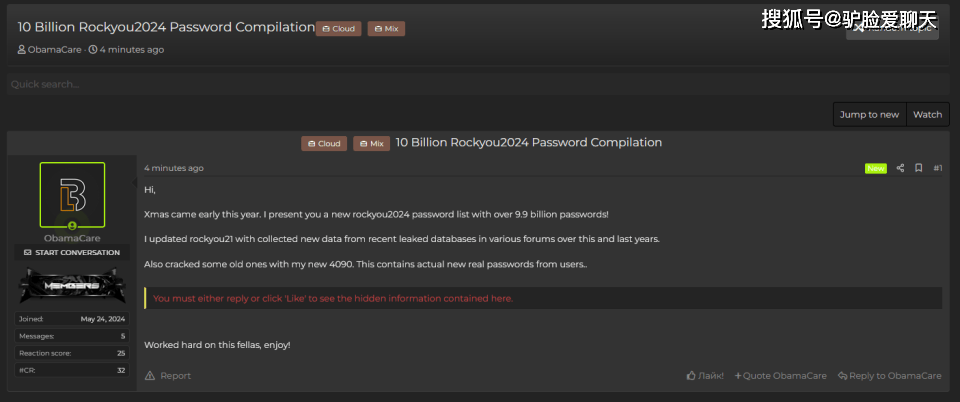Click the Reaction score row
This screenshot has width=960, height=402.
(x=72, y=353)
